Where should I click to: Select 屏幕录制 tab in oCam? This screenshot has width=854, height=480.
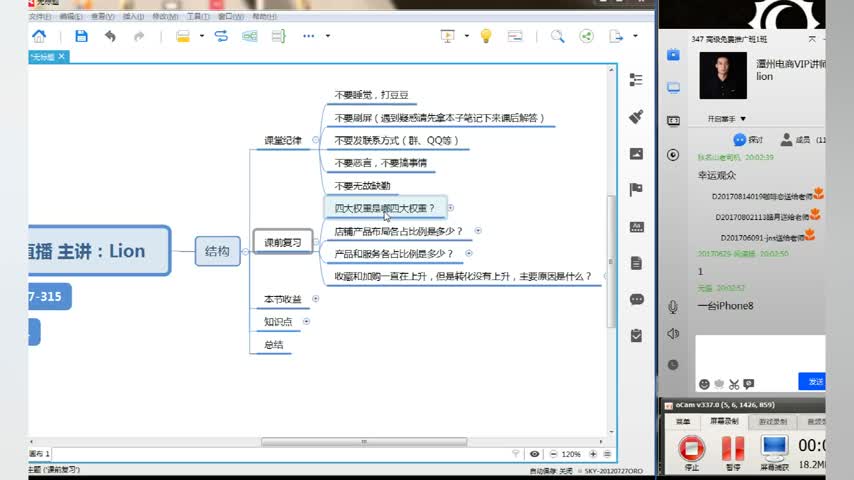coord(724,421)
